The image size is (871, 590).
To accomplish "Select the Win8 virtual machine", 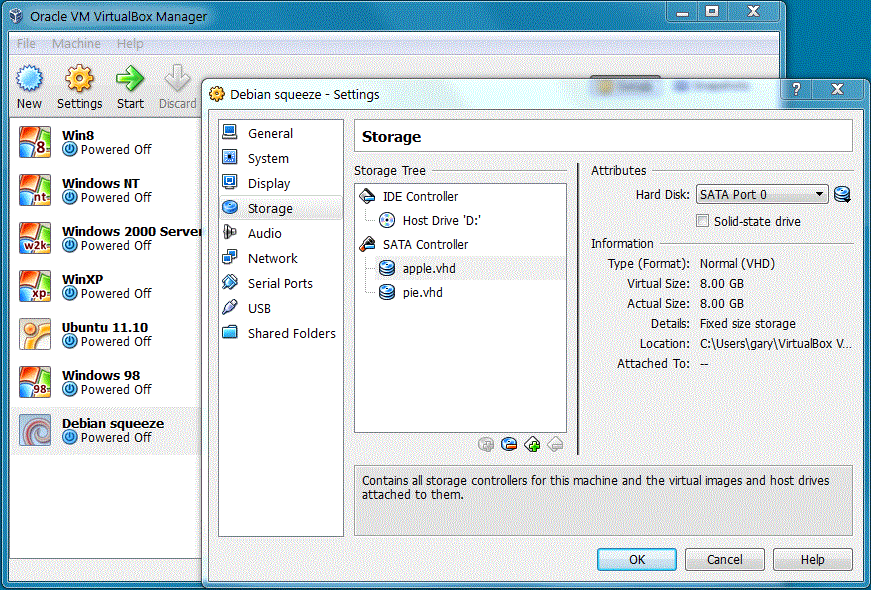I will (106, 142).
